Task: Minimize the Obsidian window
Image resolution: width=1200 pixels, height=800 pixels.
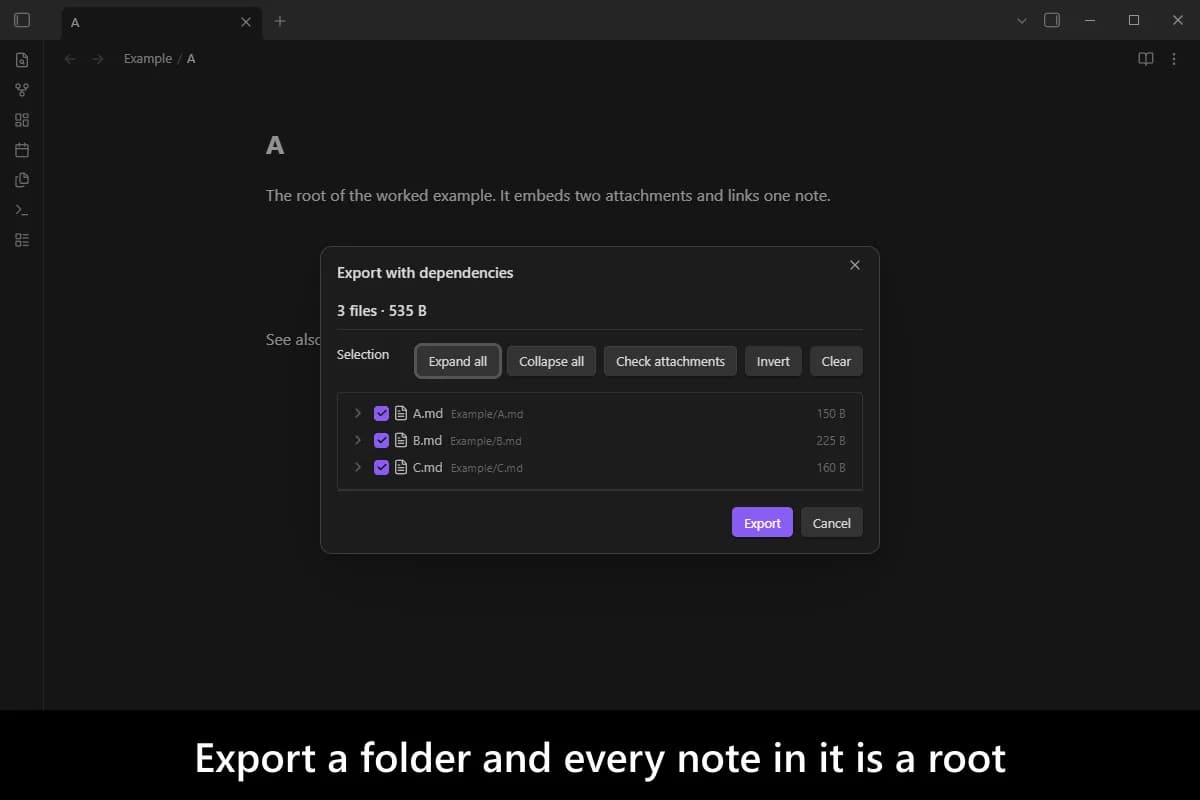Action: pos(1090,20)
